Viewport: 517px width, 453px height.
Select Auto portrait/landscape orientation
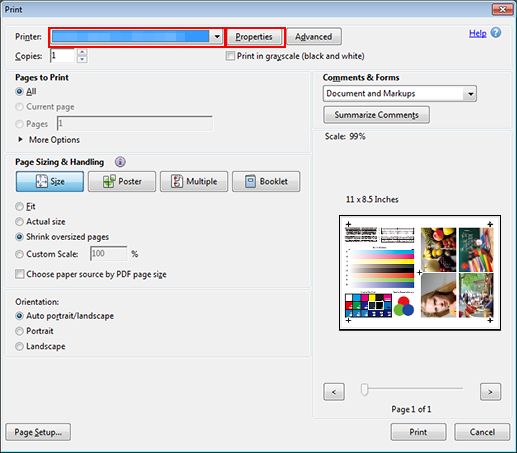pyautogui.click(x=19, y=316)
